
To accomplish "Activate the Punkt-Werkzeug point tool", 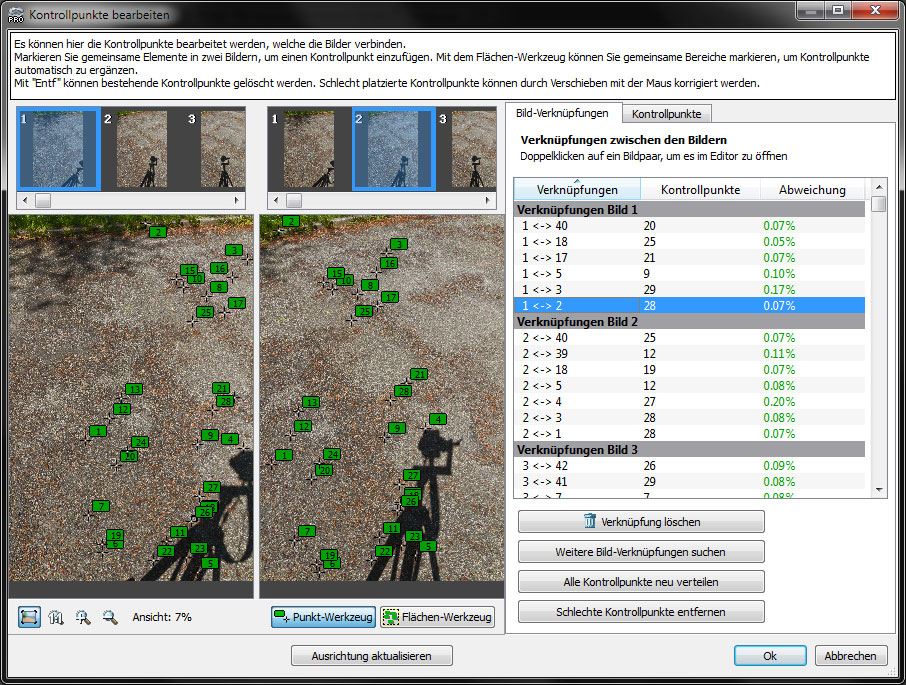I will 324,617.
